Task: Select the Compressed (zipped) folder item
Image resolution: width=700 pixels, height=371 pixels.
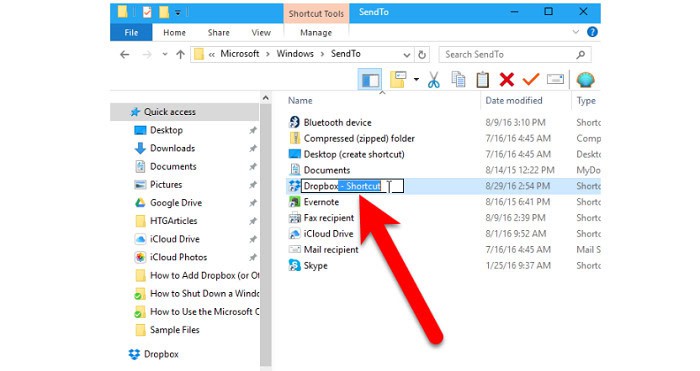Action: [x=359, y=138]
